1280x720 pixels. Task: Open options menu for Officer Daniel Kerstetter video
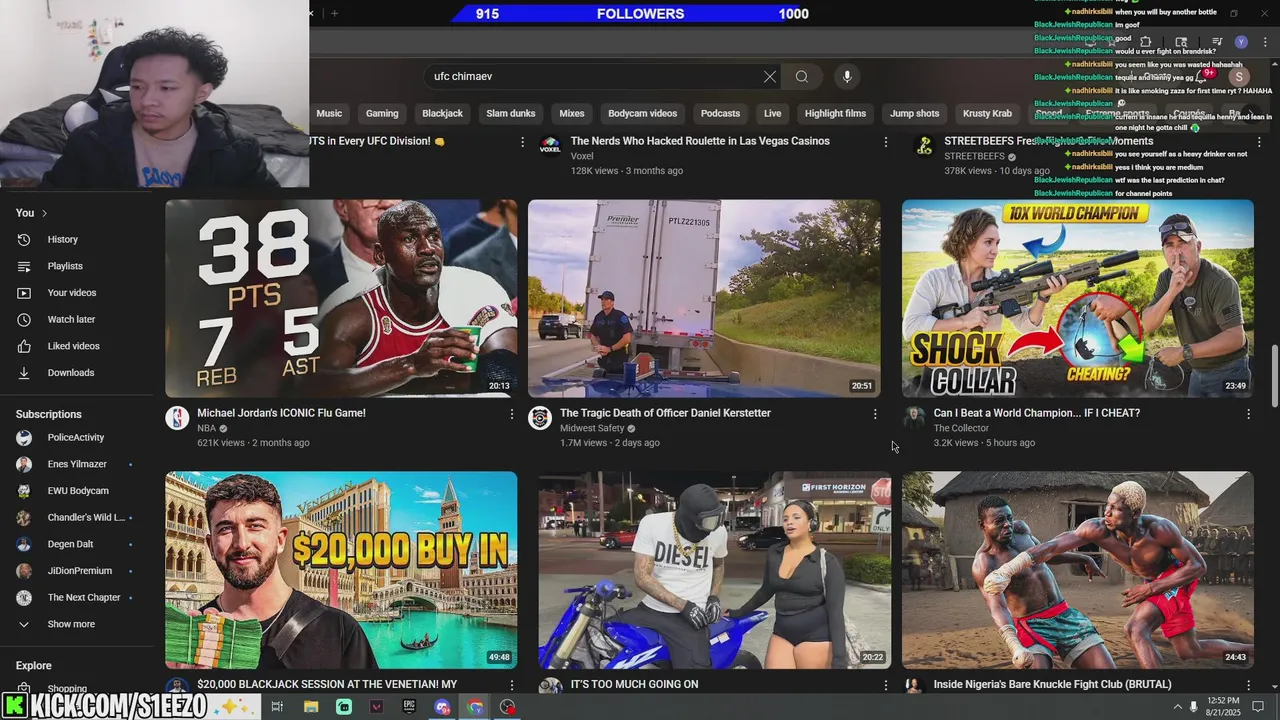[875, 414]
